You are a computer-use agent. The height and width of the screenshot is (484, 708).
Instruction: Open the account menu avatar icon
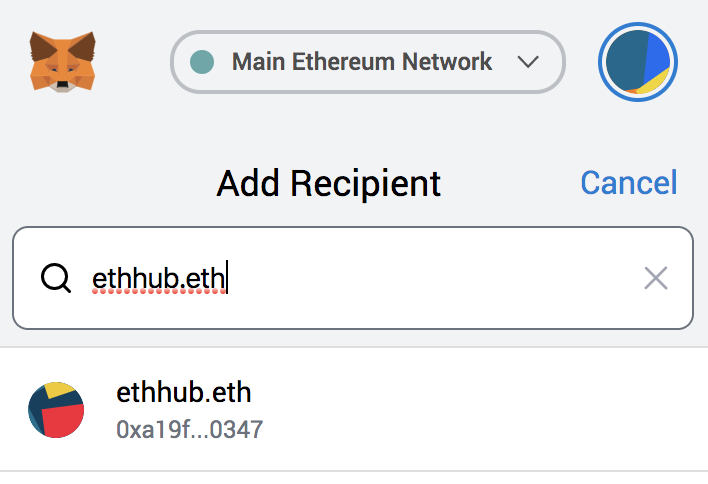(638, 62)
